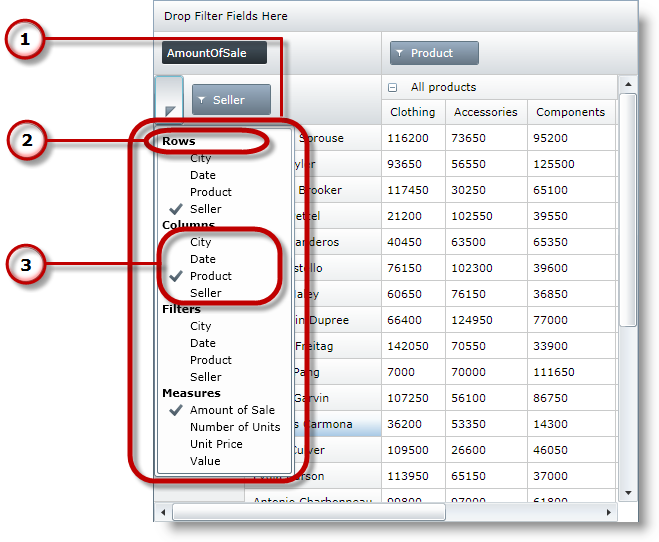Choose Unit Price measure
659x542 pixels.
click(x=216, y=444)
